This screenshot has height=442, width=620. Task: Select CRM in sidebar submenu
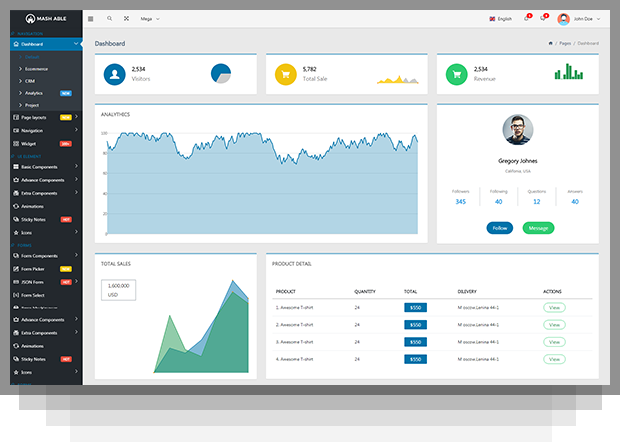30,81
